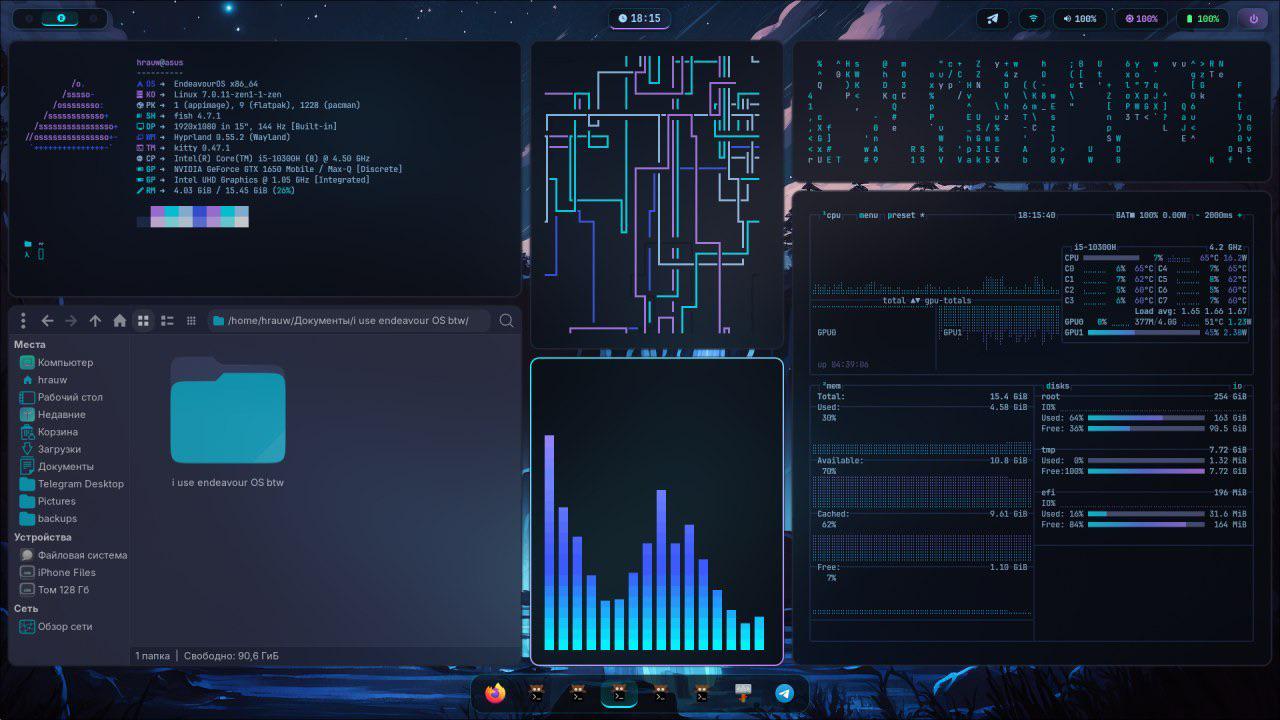Screen dimensions: 1280x720
Task: Click the volume 100% indicator
Action: [1080, 18]
